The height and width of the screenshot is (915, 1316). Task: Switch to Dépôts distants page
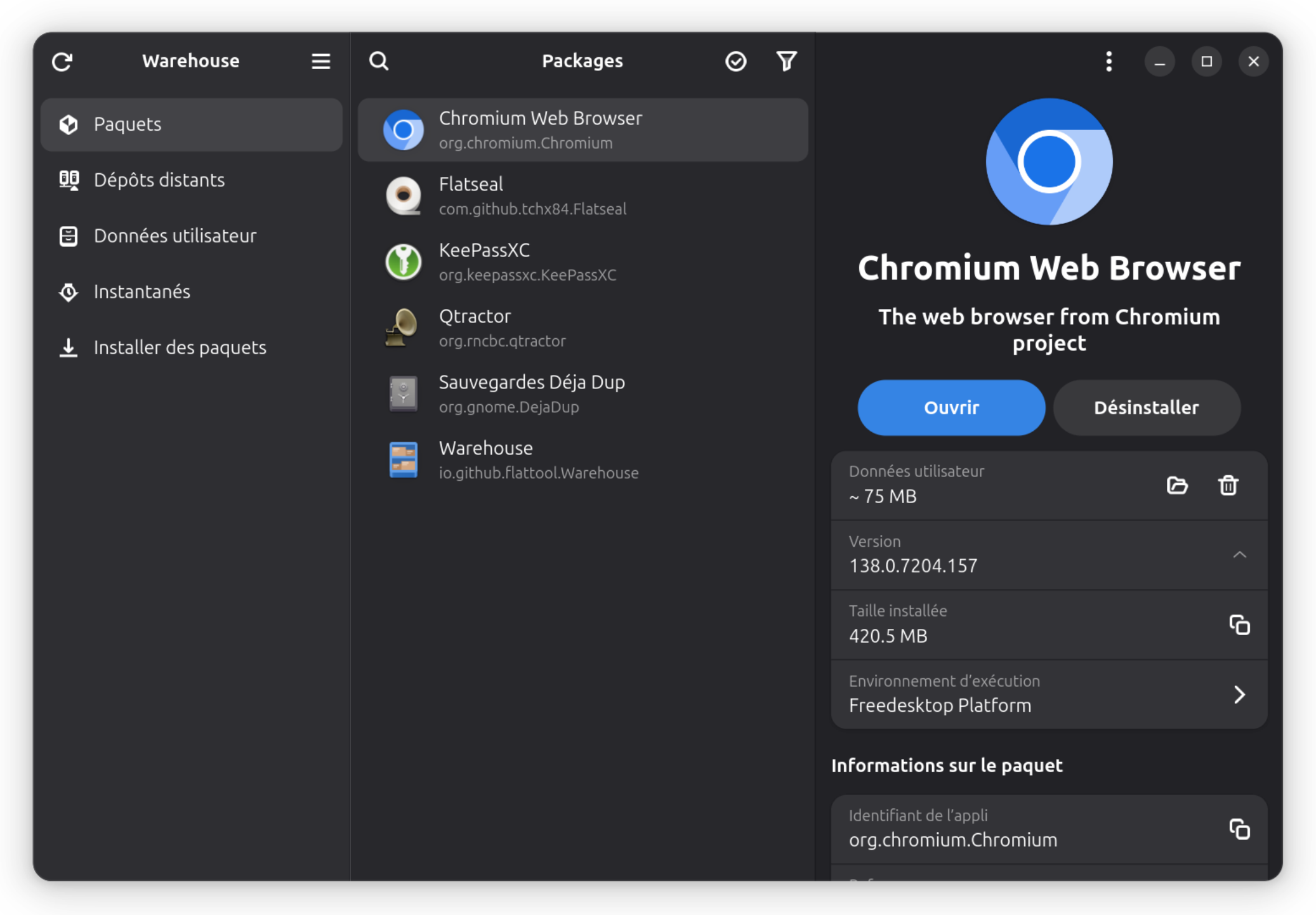point(159,180)
